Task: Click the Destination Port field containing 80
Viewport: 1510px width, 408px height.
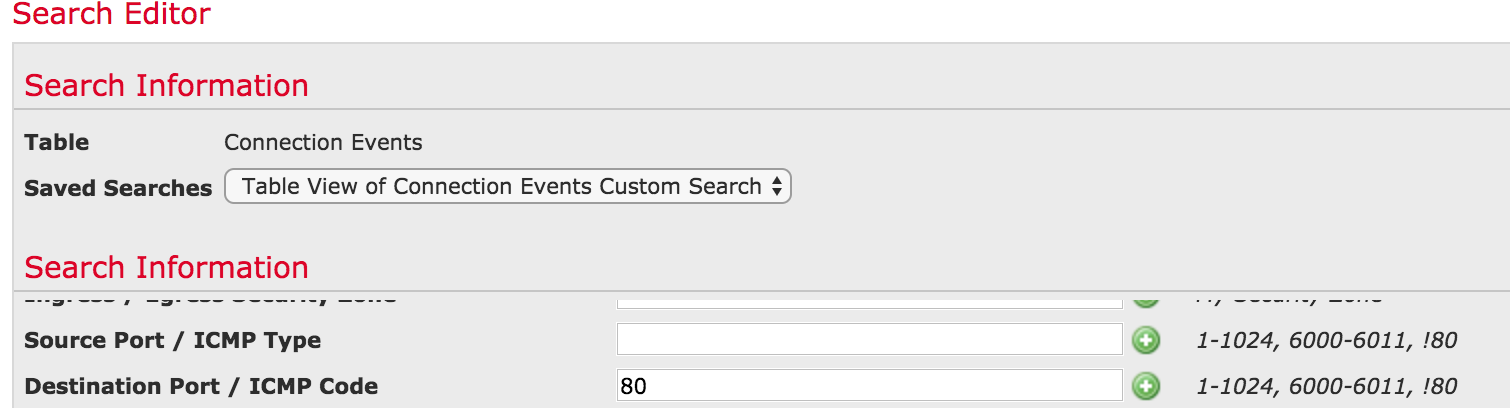Action: click(x=869, y=385)
